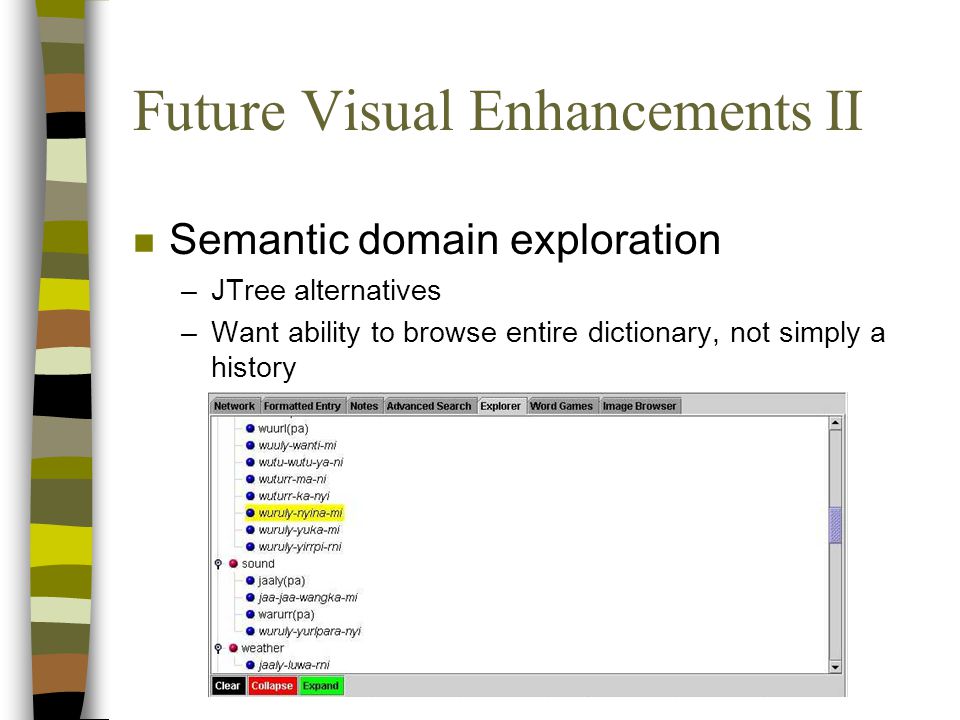Viewport: 960px width, 720px height.
Task: Select the Explorer tab
Action: tap(500, 406)
